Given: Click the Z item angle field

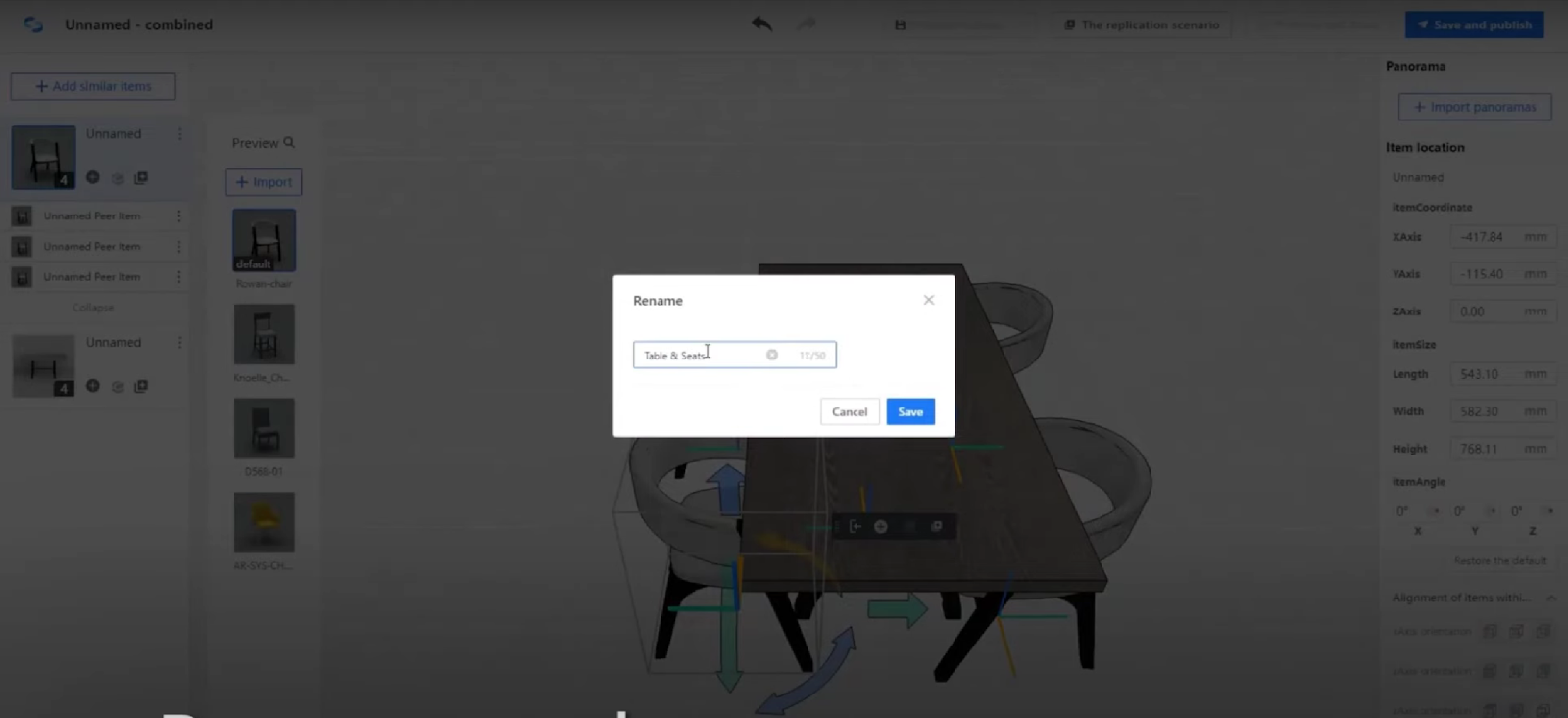Looking at the screenshot, I should (x=1531, y=511).
